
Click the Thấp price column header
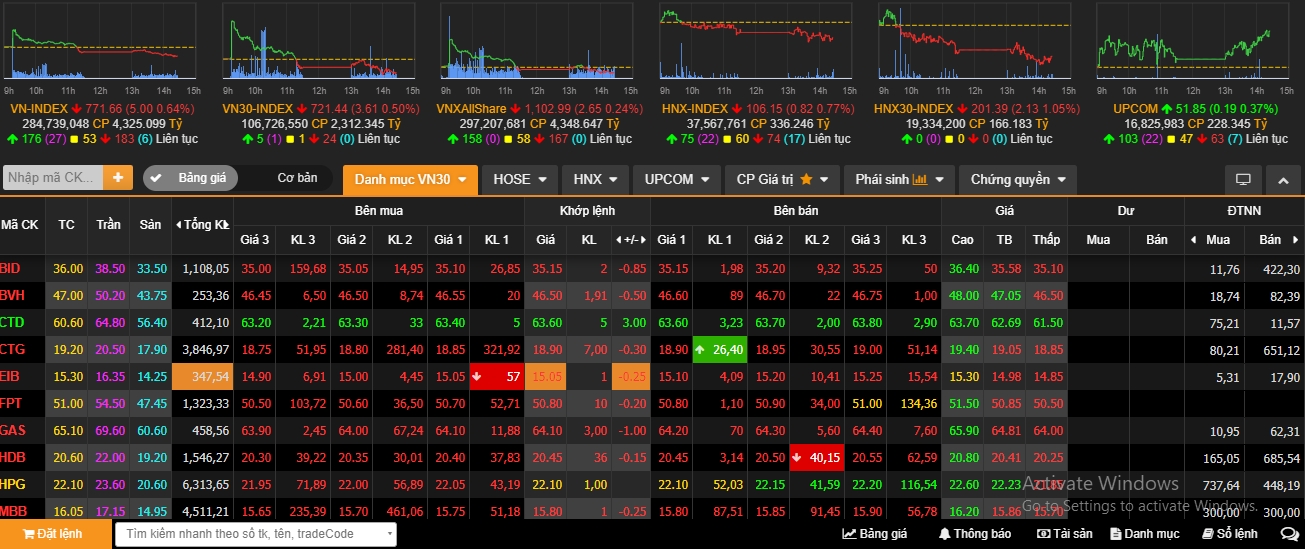[x=1046, y=240]
